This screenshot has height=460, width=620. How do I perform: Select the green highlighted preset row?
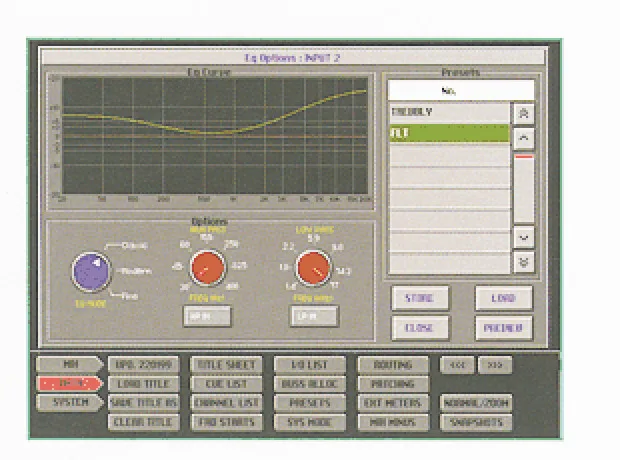(x=449, y=133)
